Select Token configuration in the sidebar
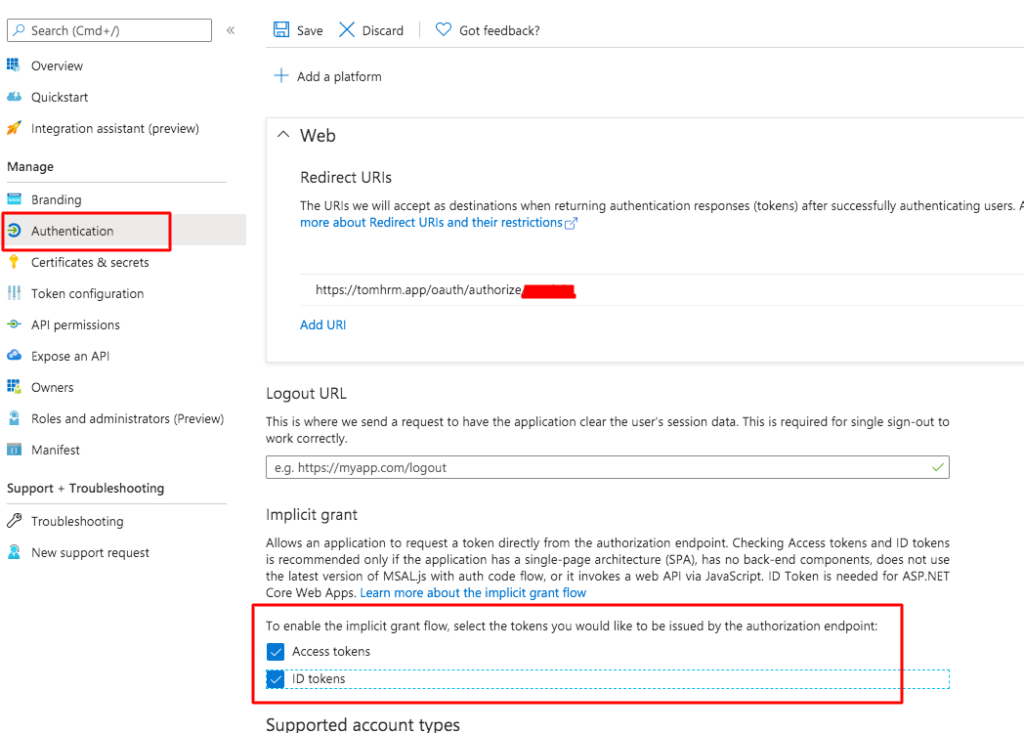The image size is (1024, 733). (x=88, y=293)
